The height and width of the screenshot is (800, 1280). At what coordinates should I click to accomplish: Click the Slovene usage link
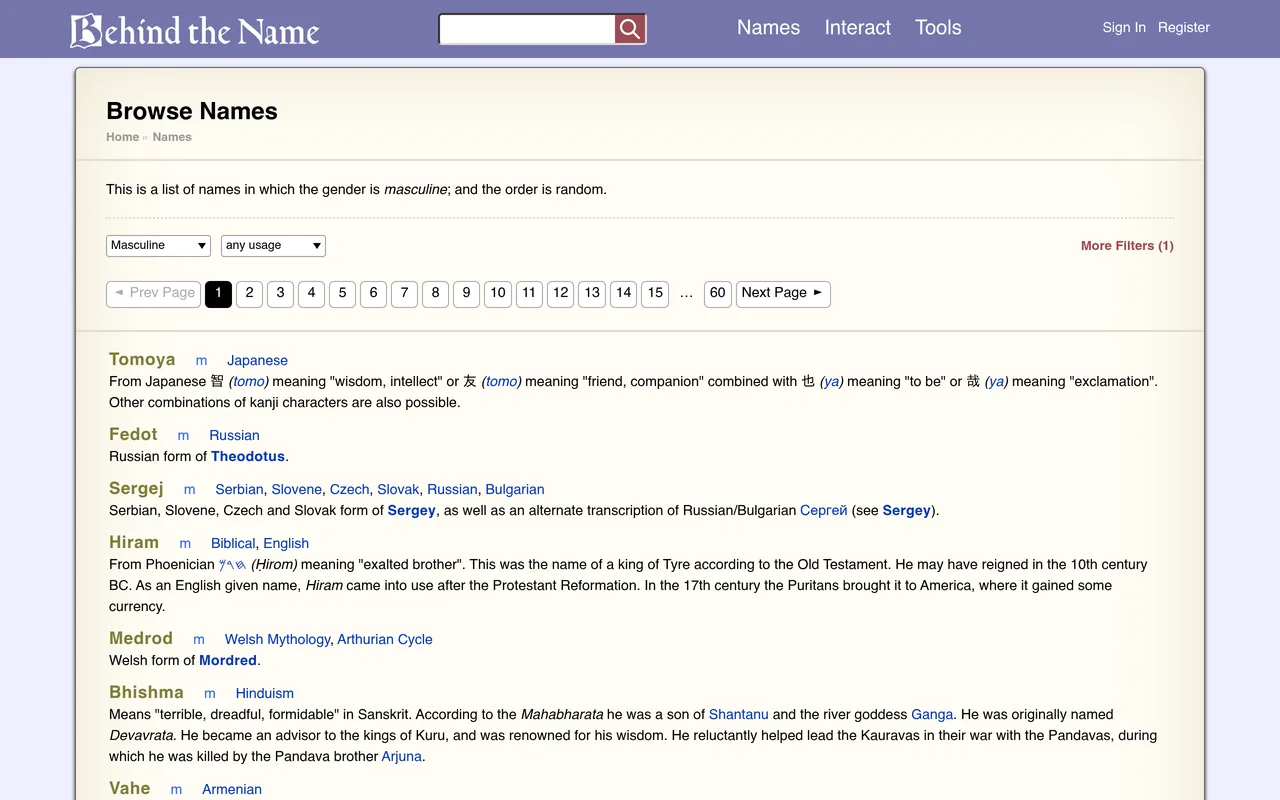point(297,490)
